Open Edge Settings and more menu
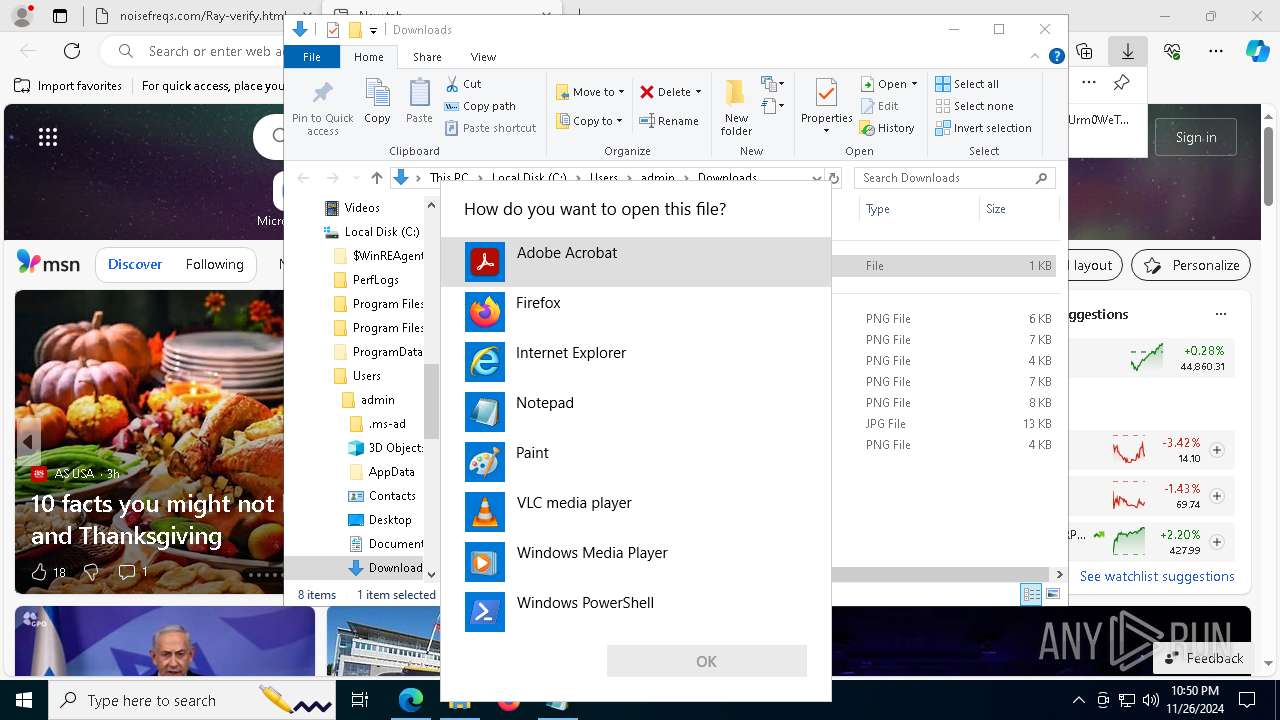The width and height of the screenshot is (1280, 720). [x=1216, y=51]
